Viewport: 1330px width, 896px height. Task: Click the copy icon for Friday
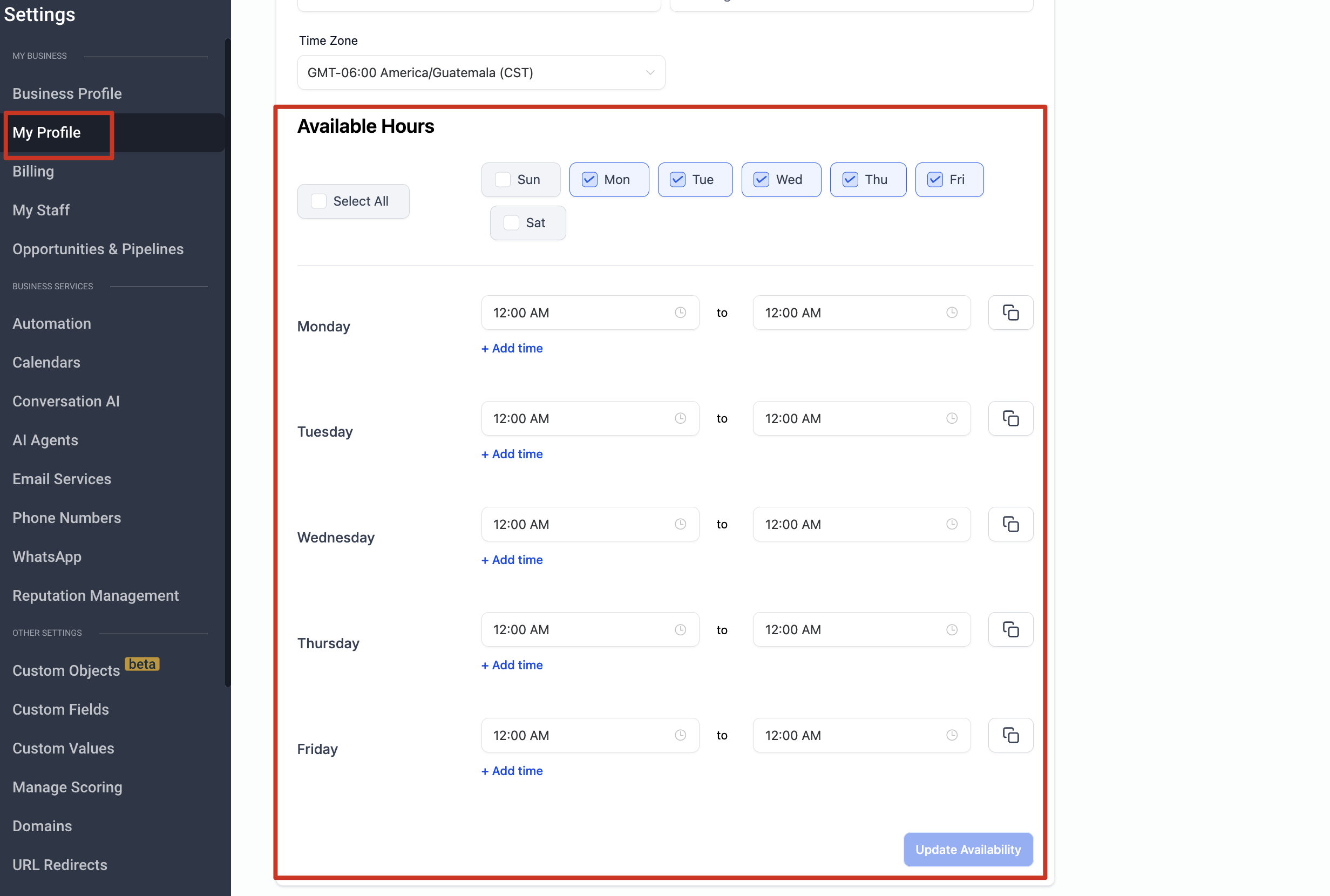(x=1010, y=735)
